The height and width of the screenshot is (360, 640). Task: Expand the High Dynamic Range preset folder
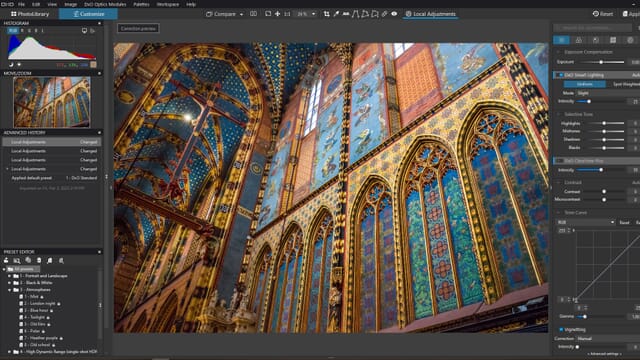[9, 351]
